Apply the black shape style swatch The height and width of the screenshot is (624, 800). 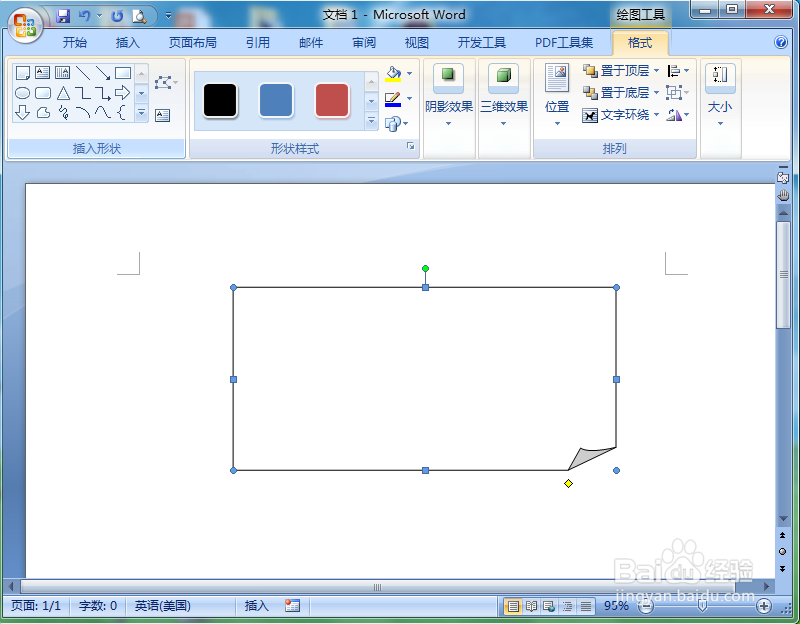coord(220,101)
